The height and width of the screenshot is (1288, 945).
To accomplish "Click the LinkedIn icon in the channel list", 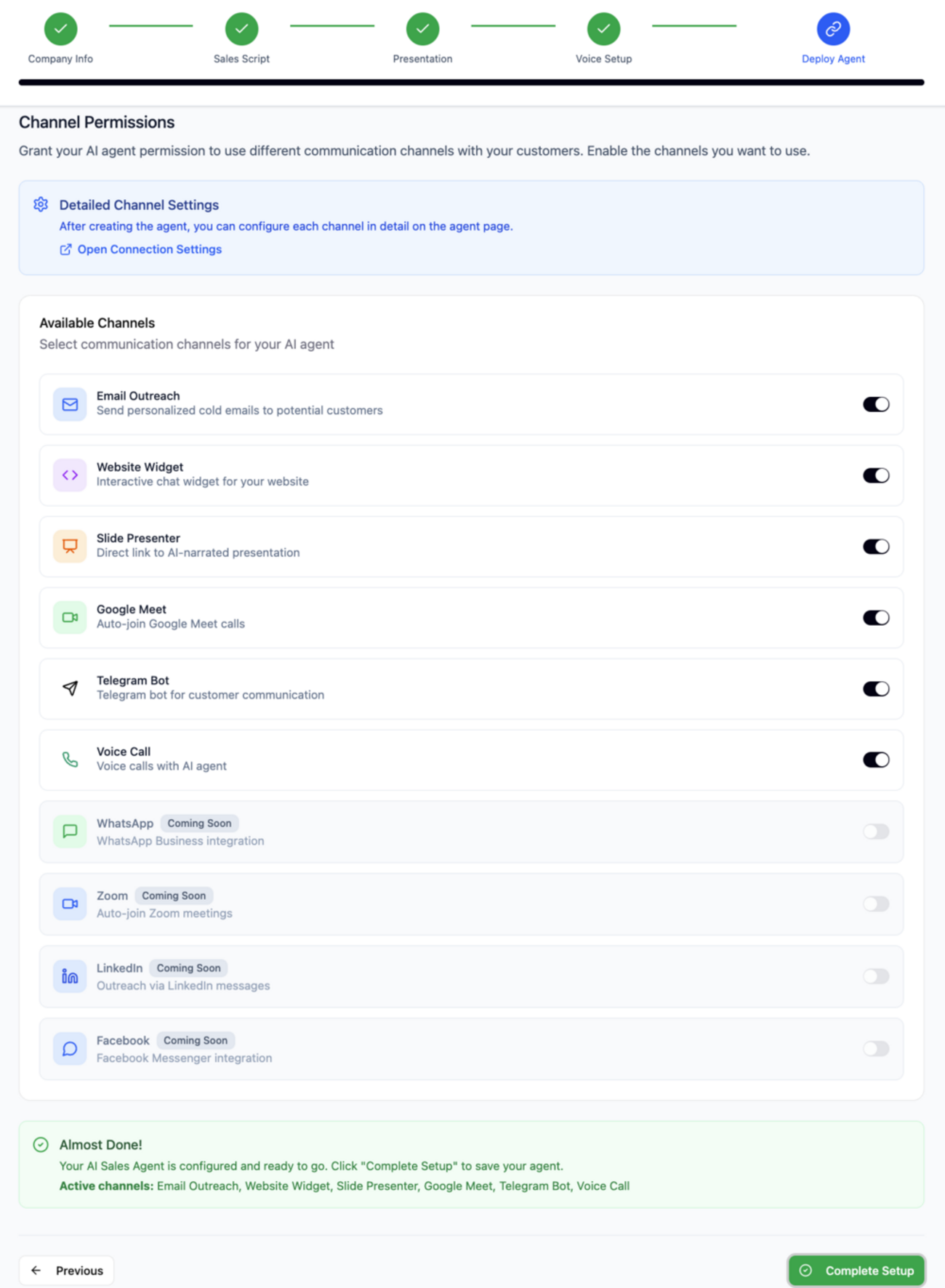I will click(x=70, y=976).
